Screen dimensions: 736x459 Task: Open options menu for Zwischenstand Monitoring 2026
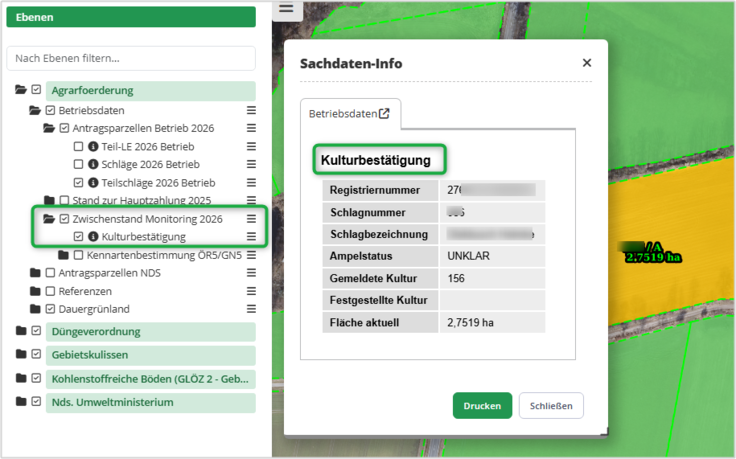click(251, 219)
